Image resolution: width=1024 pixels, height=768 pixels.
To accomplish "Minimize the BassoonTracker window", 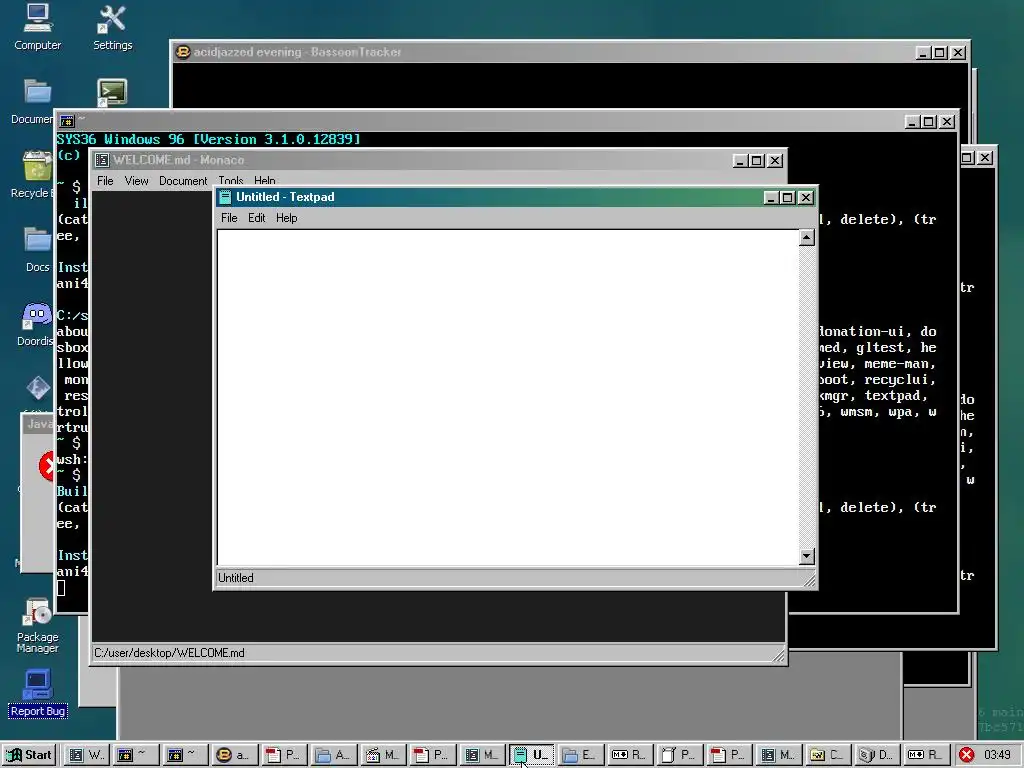I will pos(923,53).
